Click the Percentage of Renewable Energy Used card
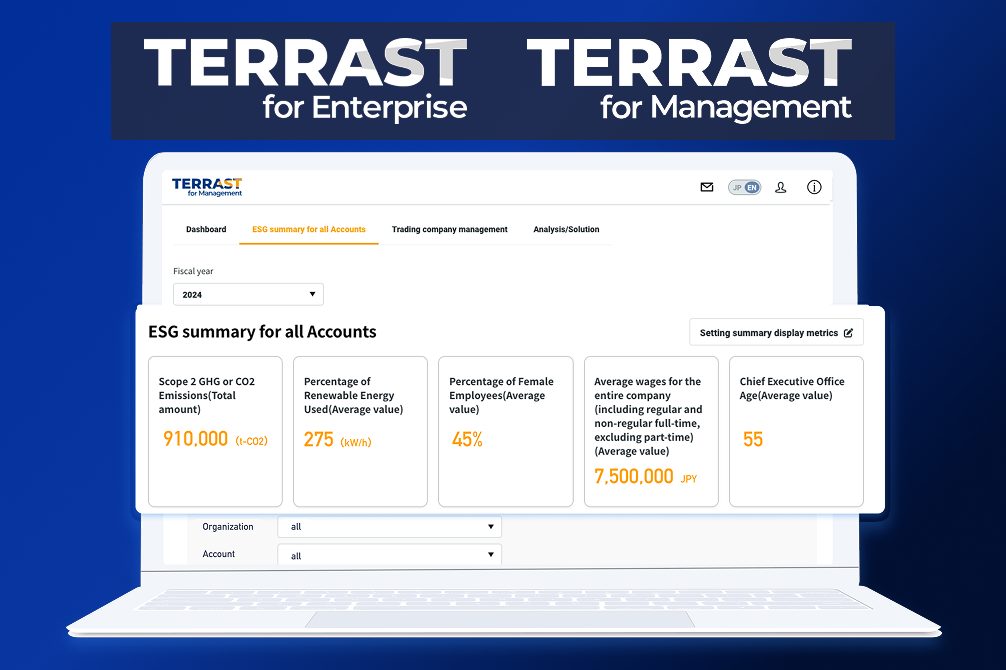 click(x=360, y=430)
